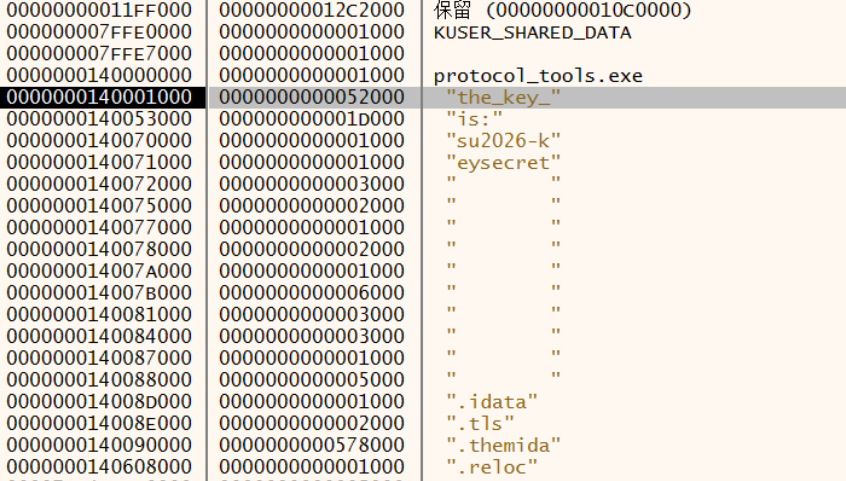Select address 000000014007B000 entry
846x481 pixels.
[x=99, y=293]
